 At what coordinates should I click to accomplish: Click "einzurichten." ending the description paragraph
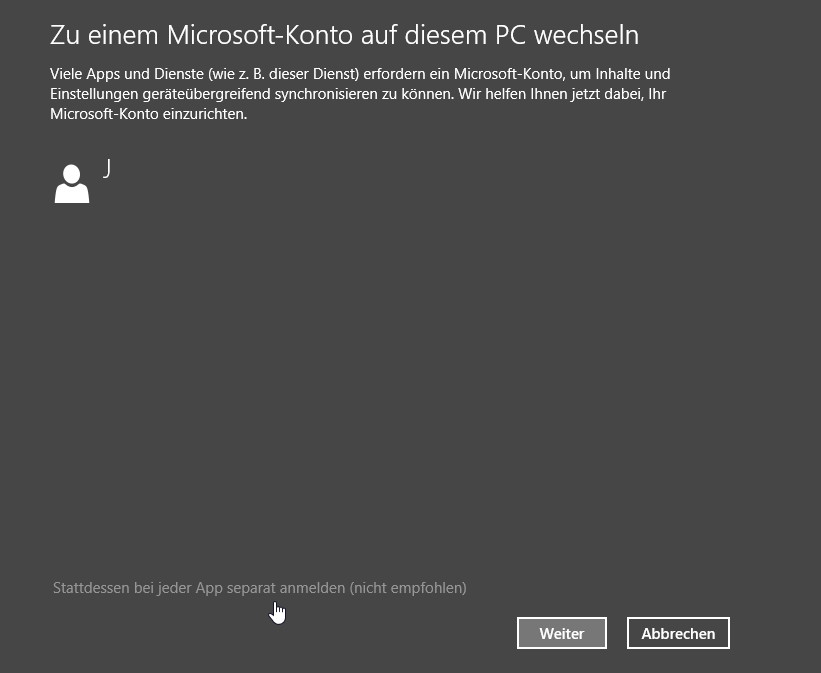click(205, 114)
